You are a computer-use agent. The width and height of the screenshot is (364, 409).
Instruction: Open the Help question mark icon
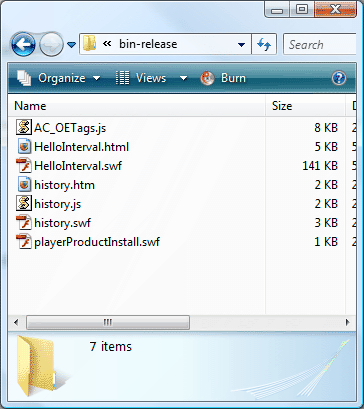339,78
